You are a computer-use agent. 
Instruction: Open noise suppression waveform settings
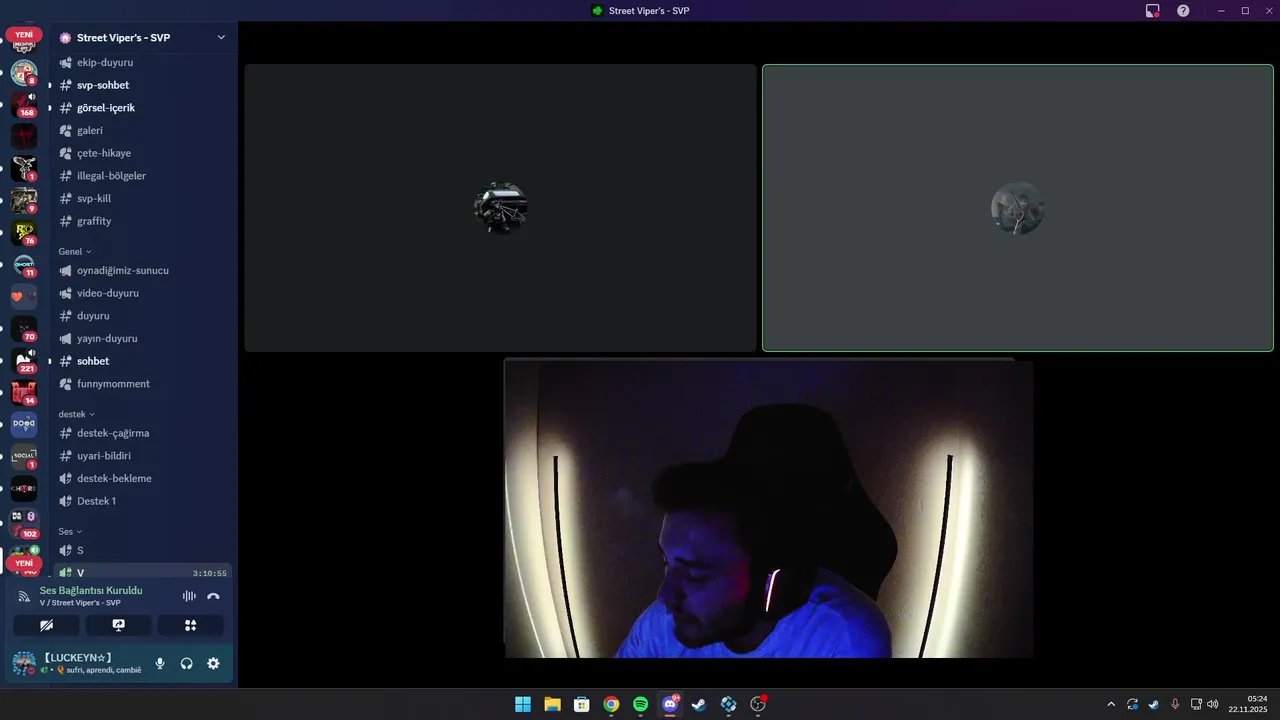[x=189, y=596]
